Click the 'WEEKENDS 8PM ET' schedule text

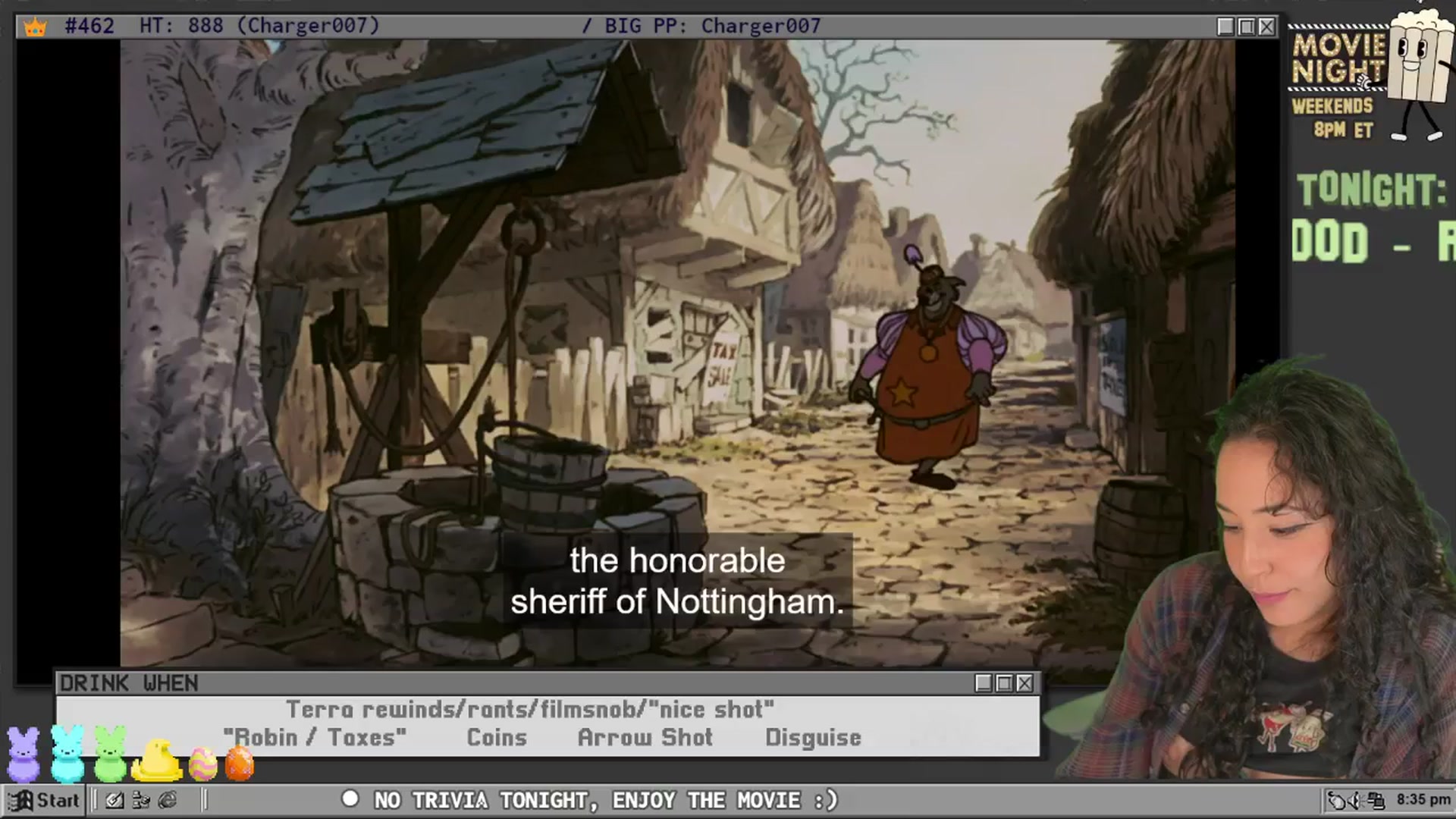click(x=1334, y=118)
